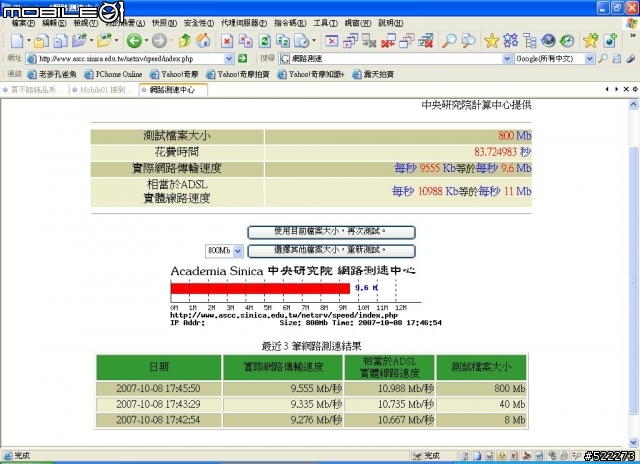Click the multiple stars favorites groups icon
This screenshot has height=464, width=640.
510,41
